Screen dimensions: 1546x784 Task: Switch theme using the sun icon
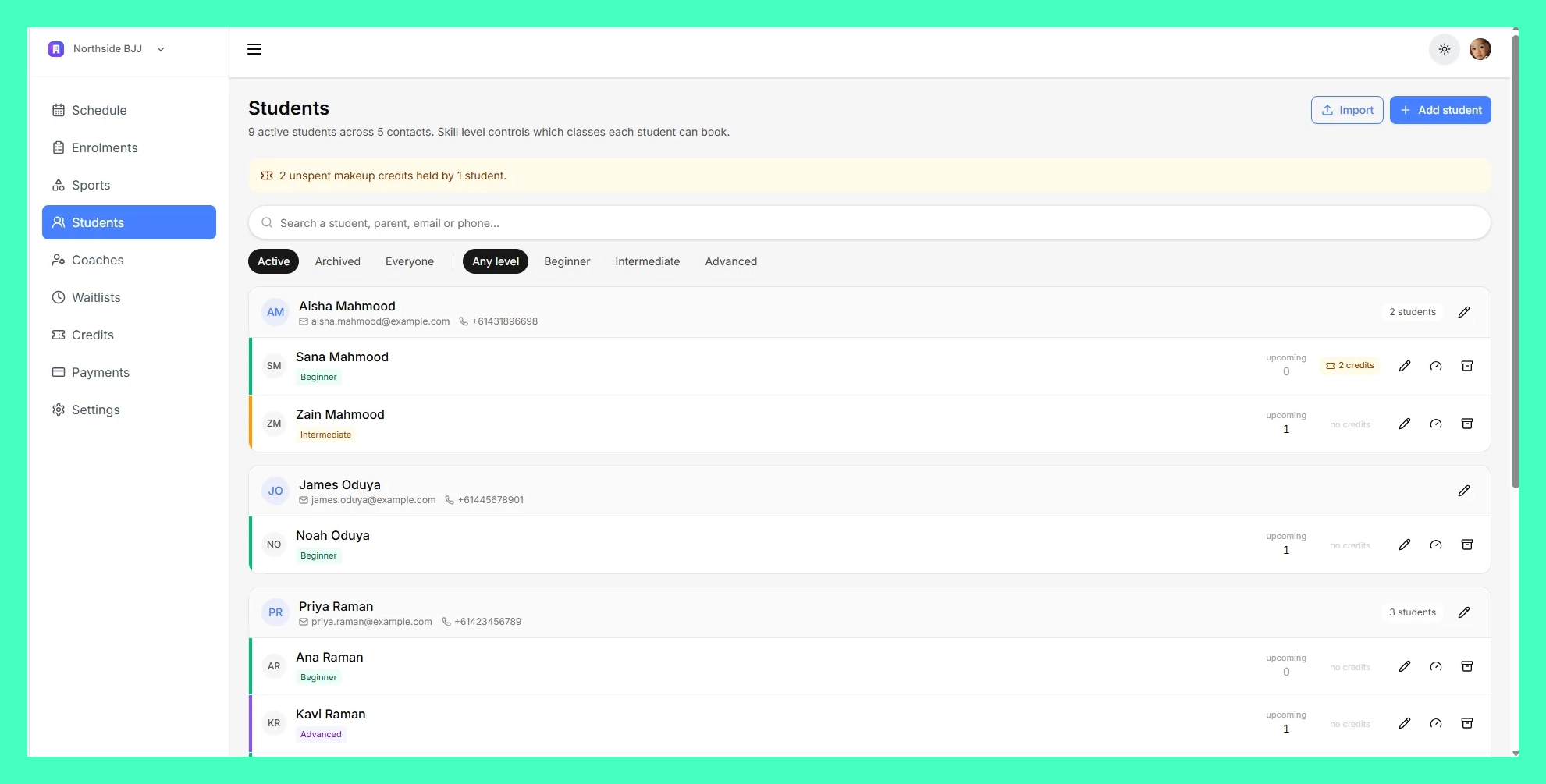point(1445,49)
